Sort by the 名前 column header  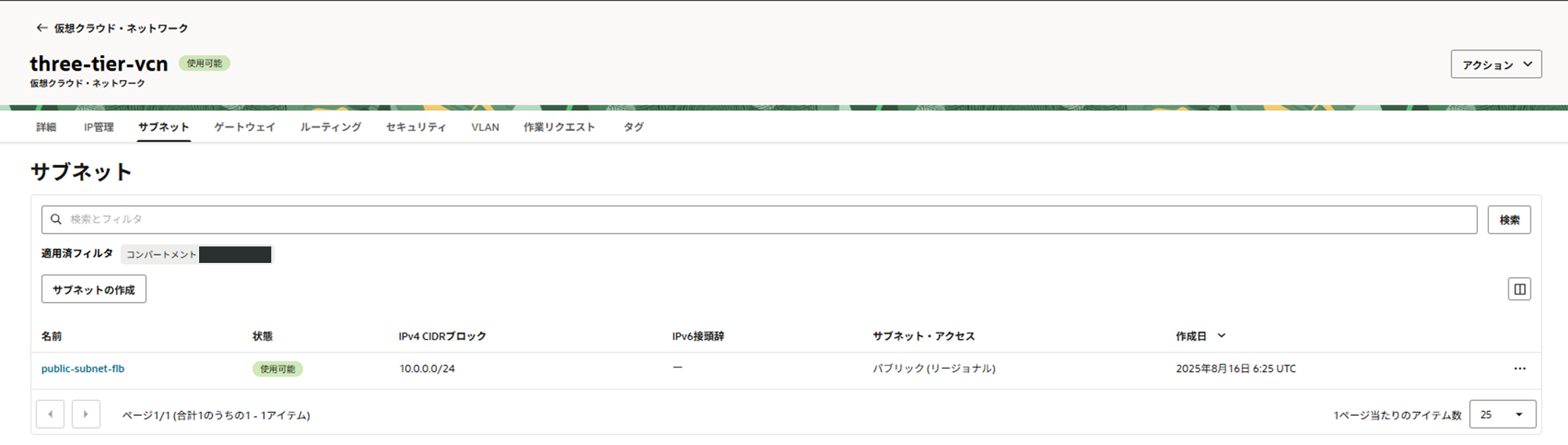(52, 336)
